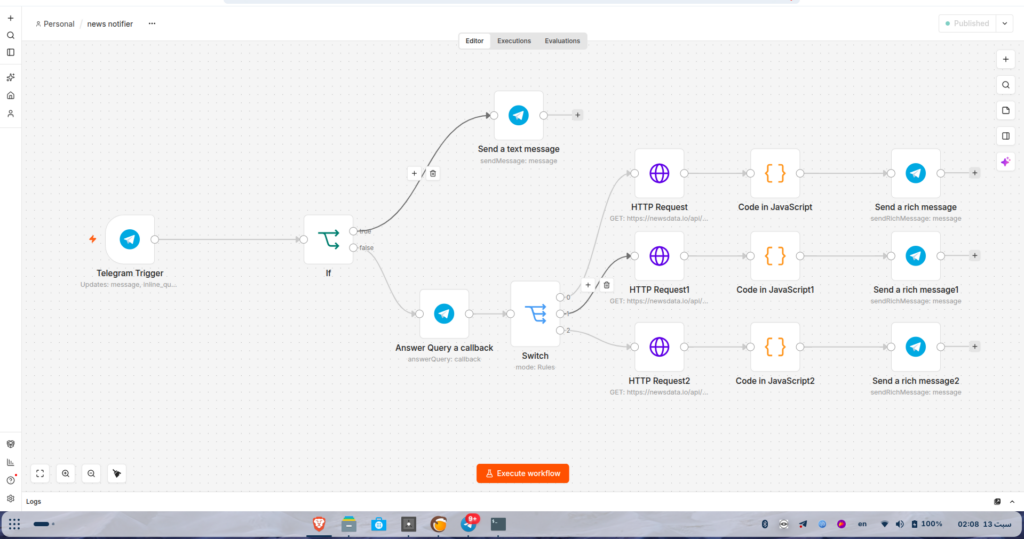Add a sticky note to canvas
The width and height of the screenshot is (1024, 539).
pyautogui.click(x=1006, y=110)
